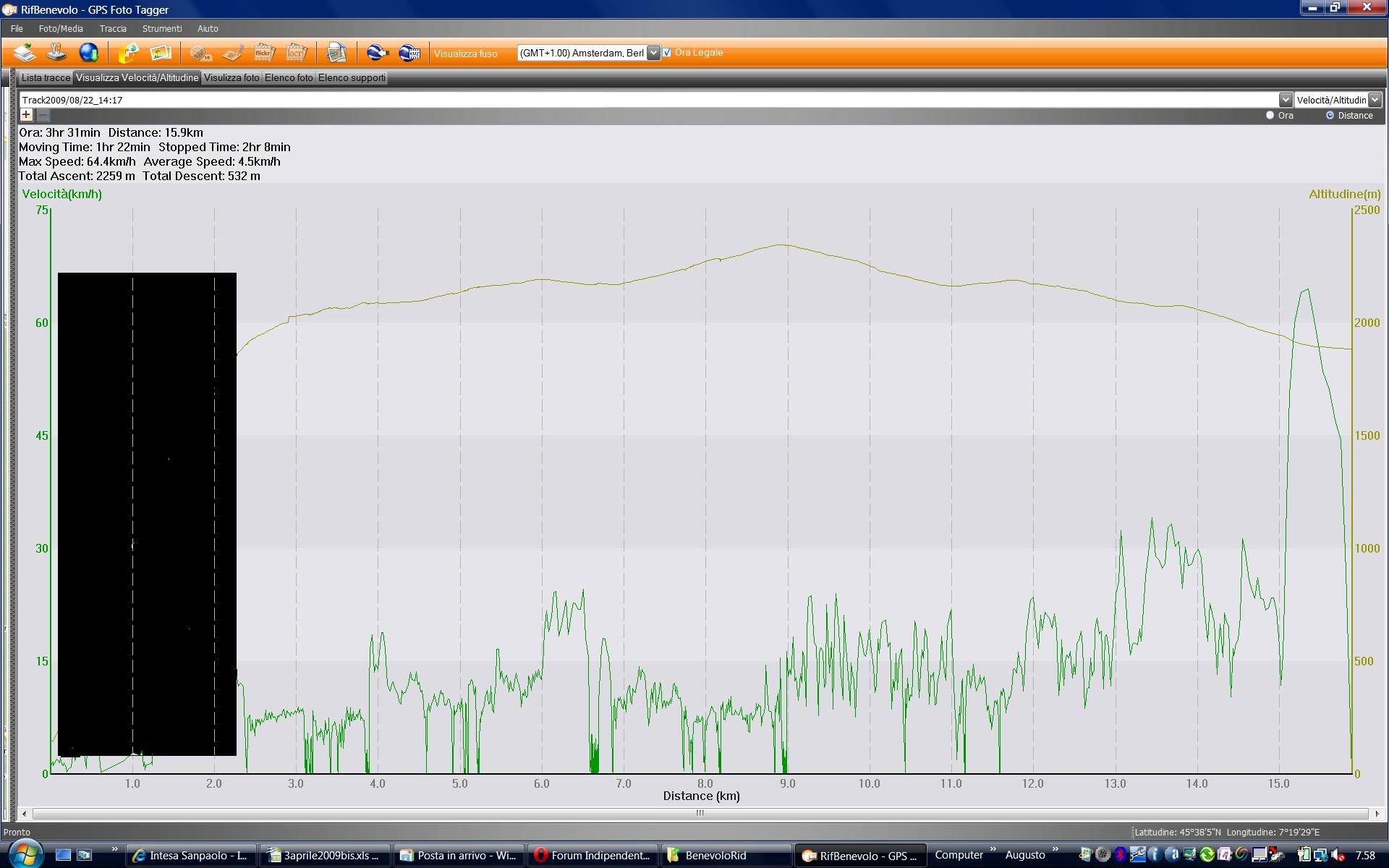Image resolution: width=1389 pixels, height=868 pixels.
Task: Open the stacked-papers project icon in toolbar
Action: [25, 53]
